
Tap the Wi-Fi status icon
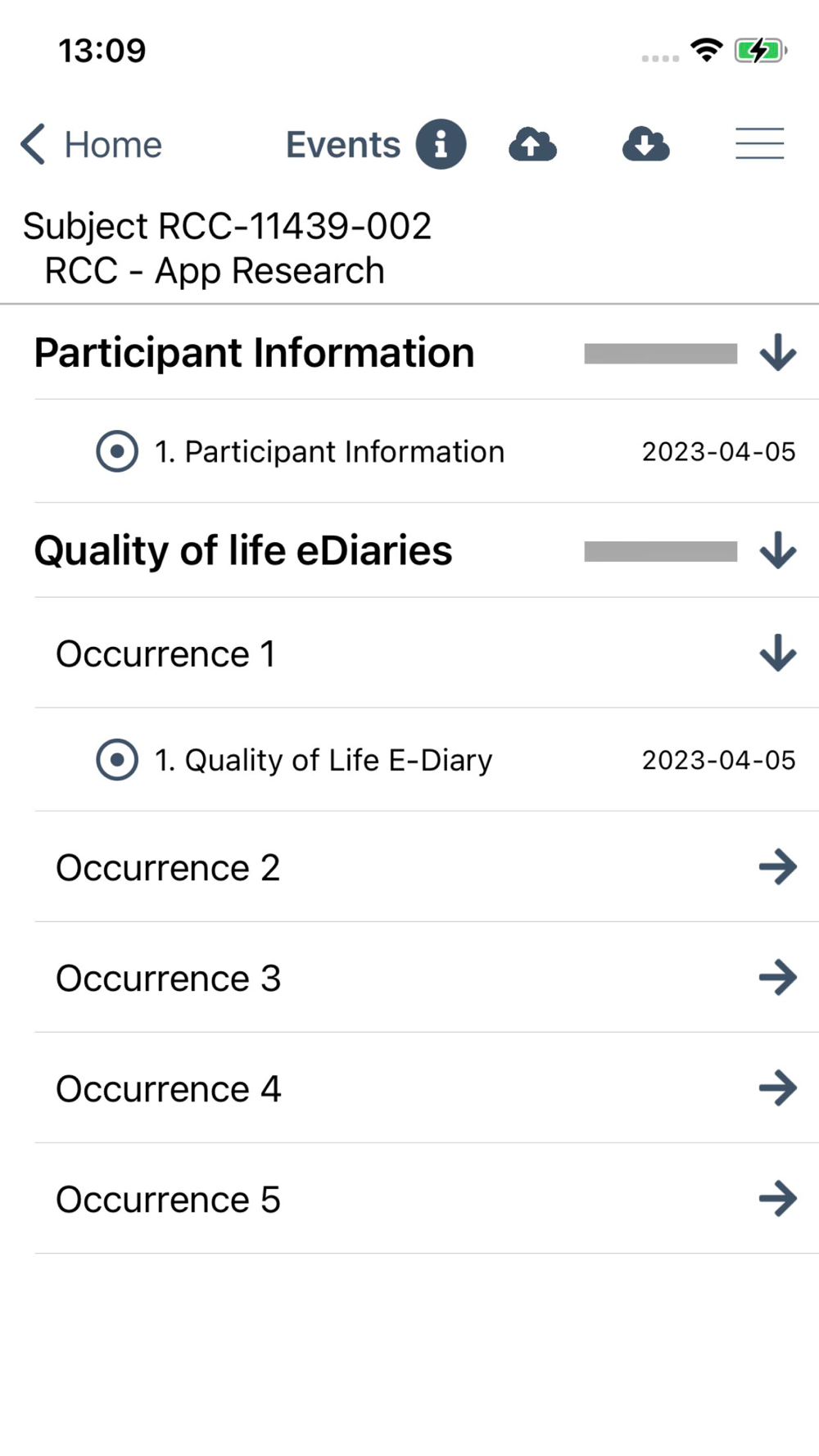tap(706, 50)
